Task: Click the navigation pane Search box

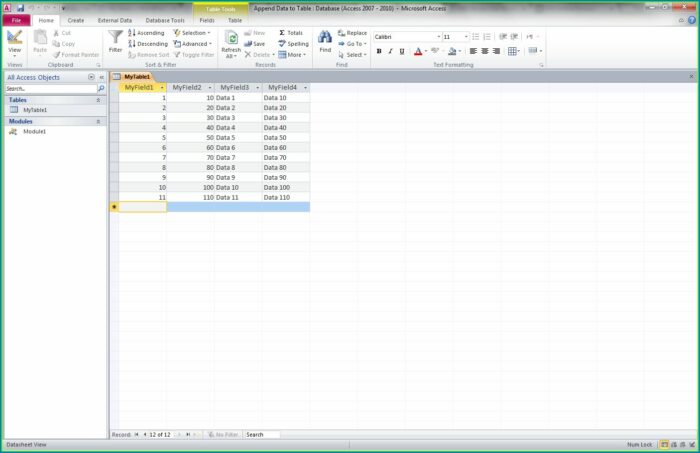Action: pos(50,88)
